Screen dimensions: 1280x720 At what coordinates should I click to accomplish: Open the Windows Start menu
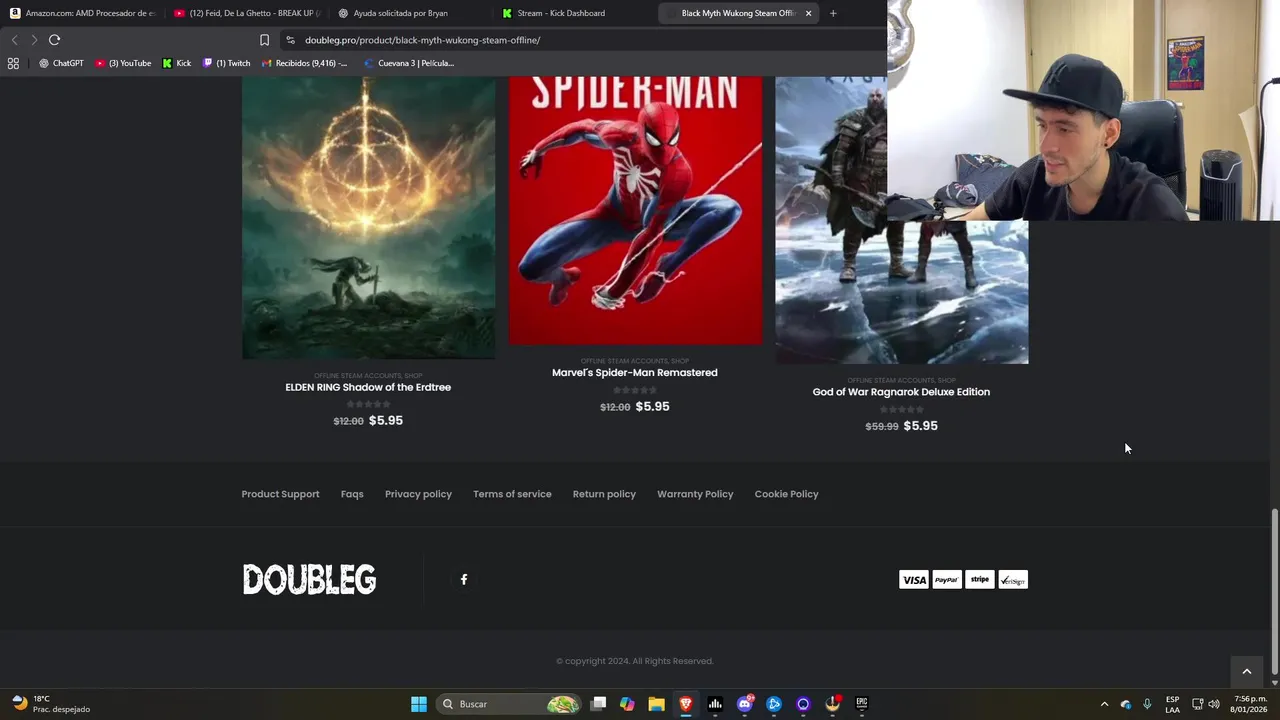[x=419, y=704]
